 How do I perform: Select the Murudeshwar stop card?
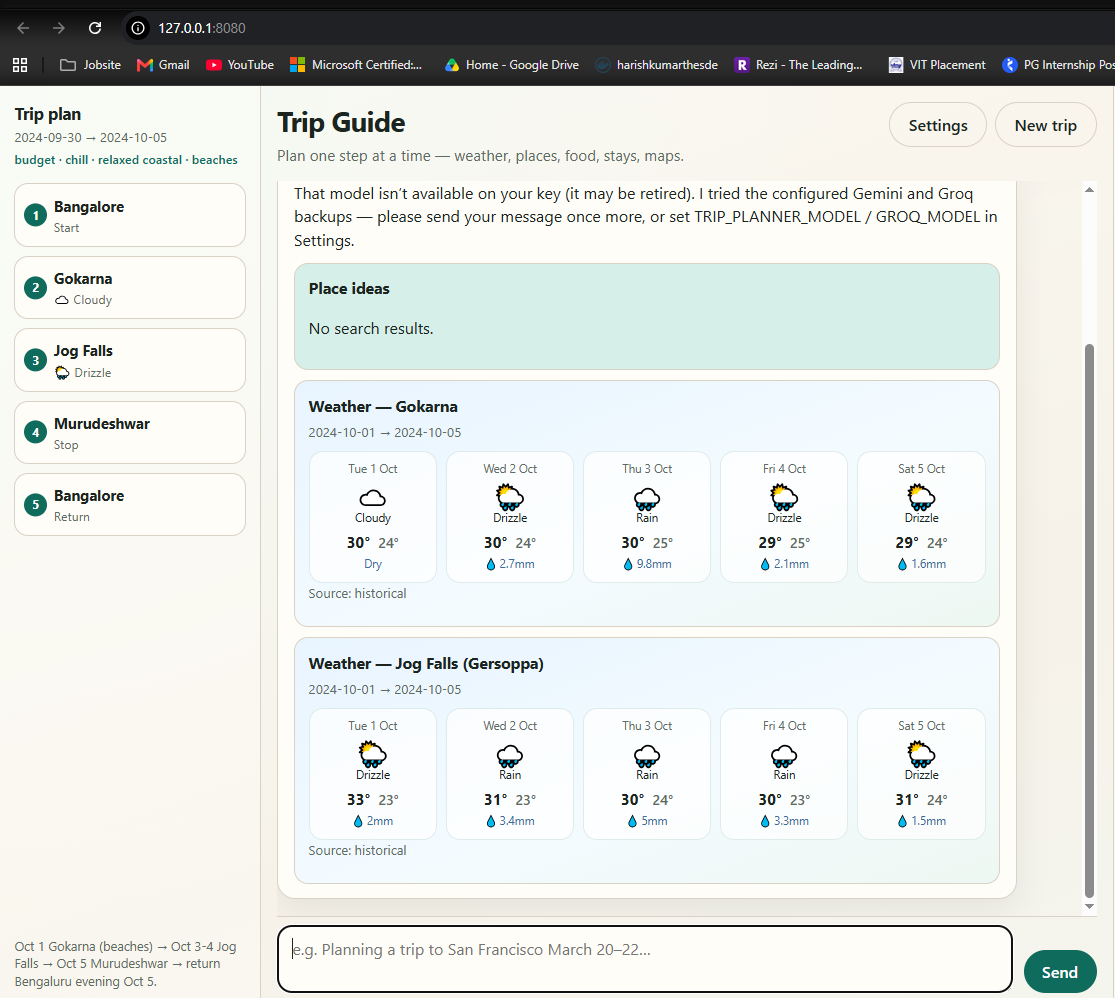[x=129, y=432]
